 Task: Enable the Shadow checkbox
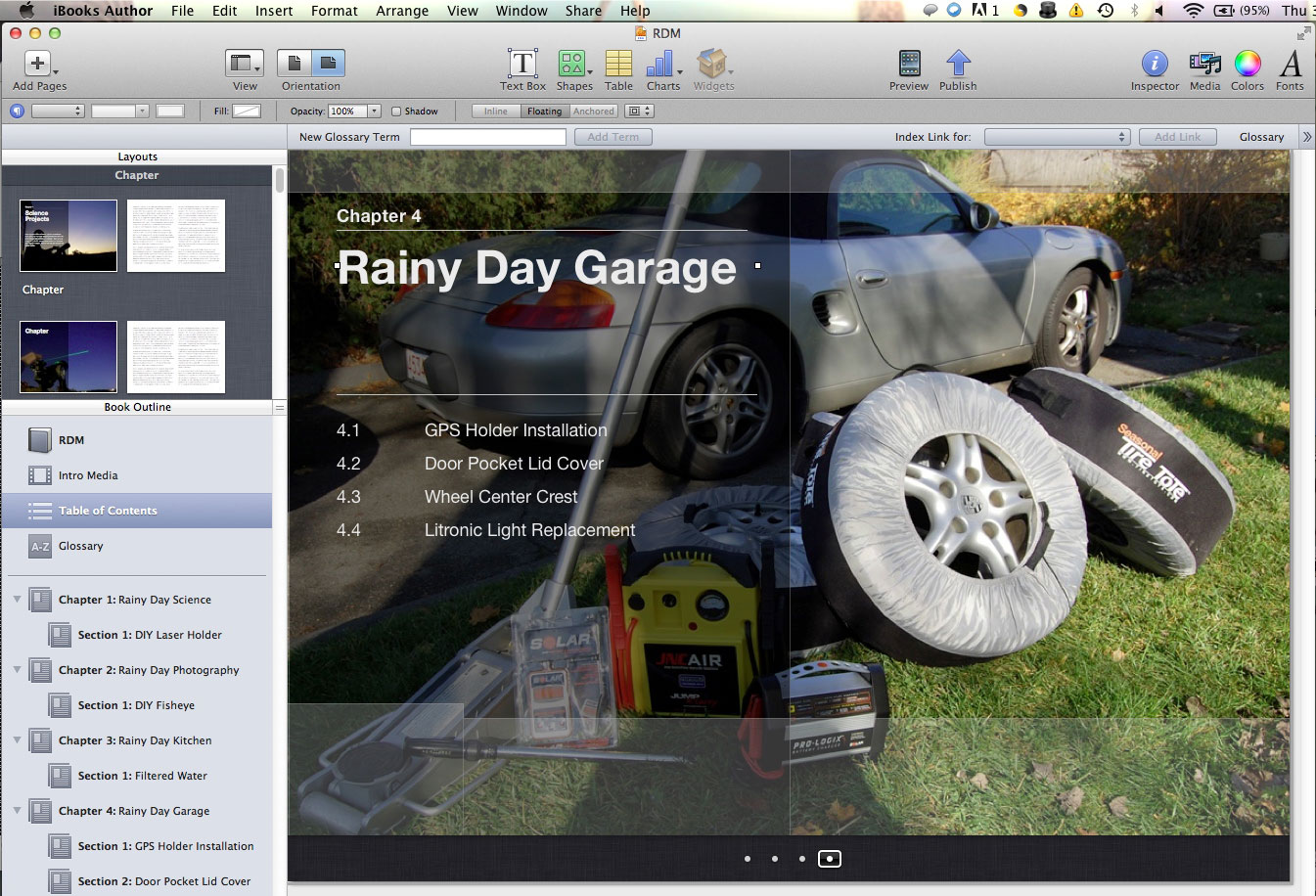[396, 111]
